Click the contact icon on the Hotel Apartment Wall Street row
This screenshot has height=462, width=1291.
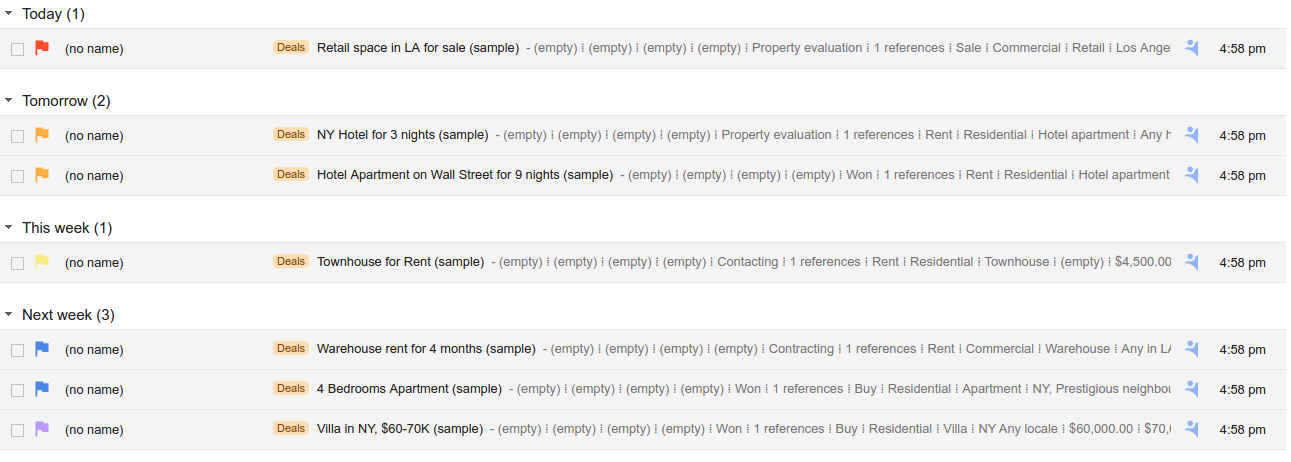pos(1191,175)
